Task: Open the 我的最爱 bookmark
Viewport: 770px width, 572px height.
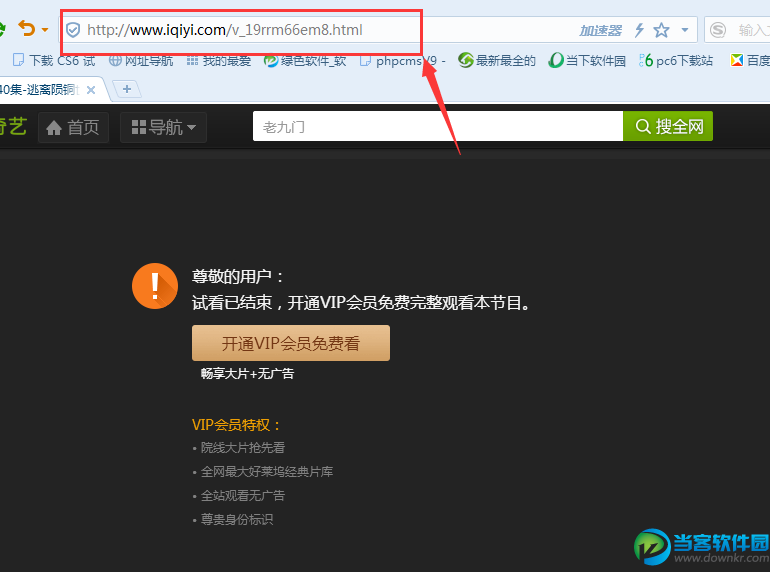Action: point(219,60)
